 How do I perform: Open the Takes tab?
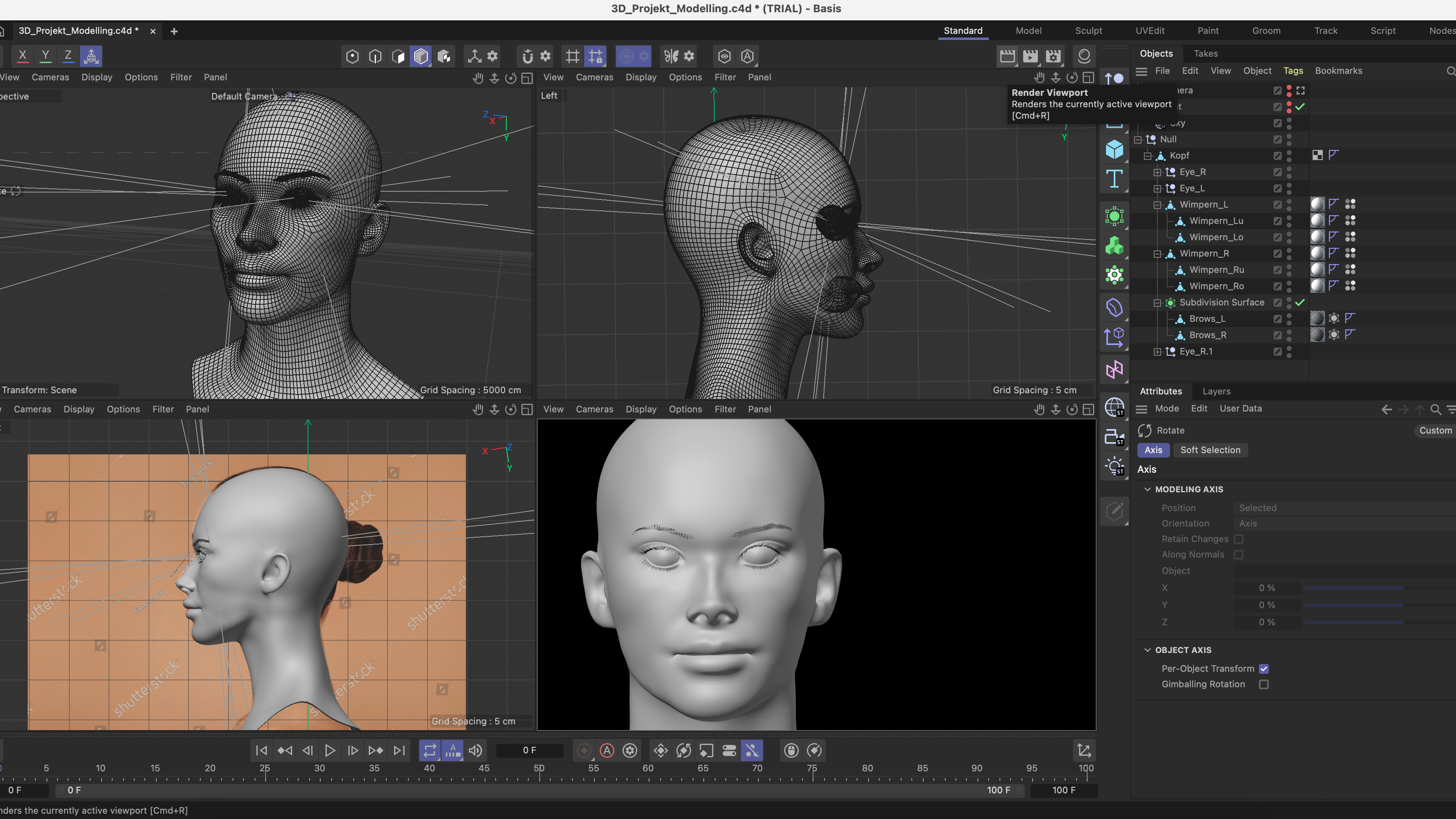pos(1206,54)
